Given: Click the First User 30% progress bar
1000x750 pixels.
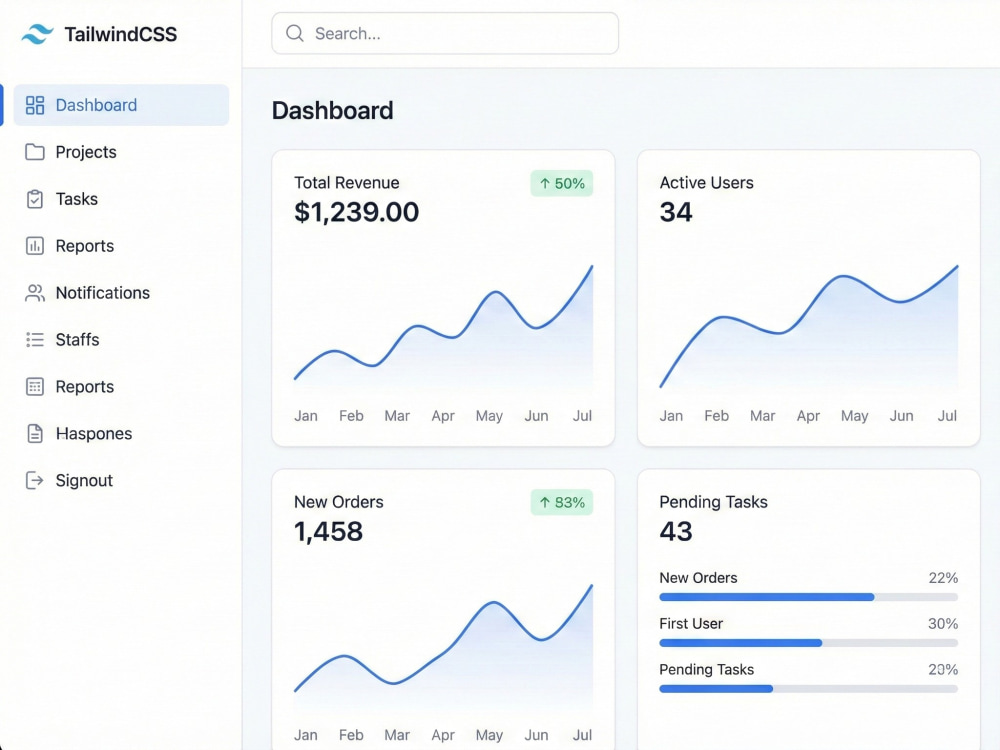Looking at the screenshot, I should pos(809,643).
